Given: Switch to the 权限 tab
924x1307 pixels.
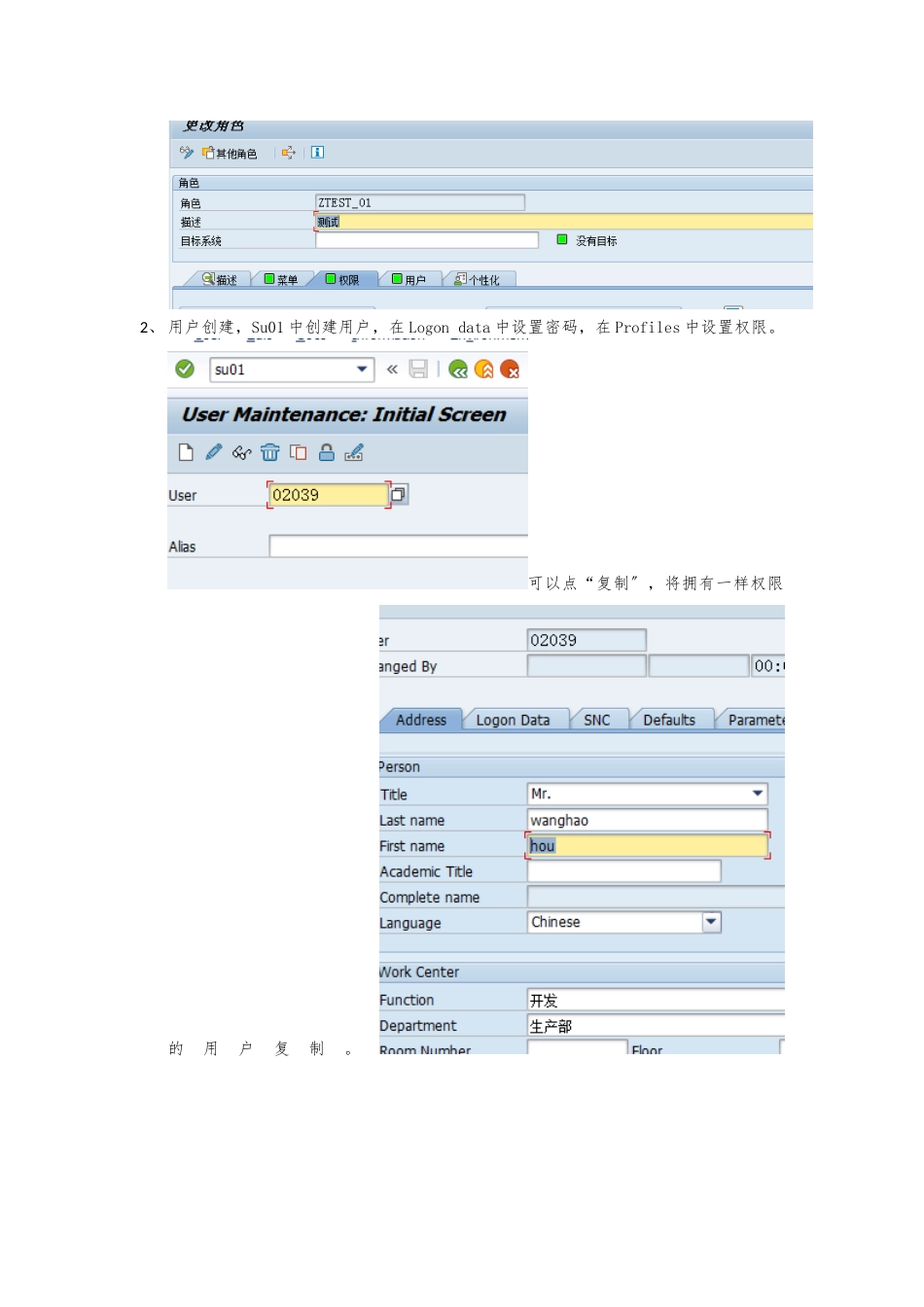Looking at the screenshot, I should (342, 279).
